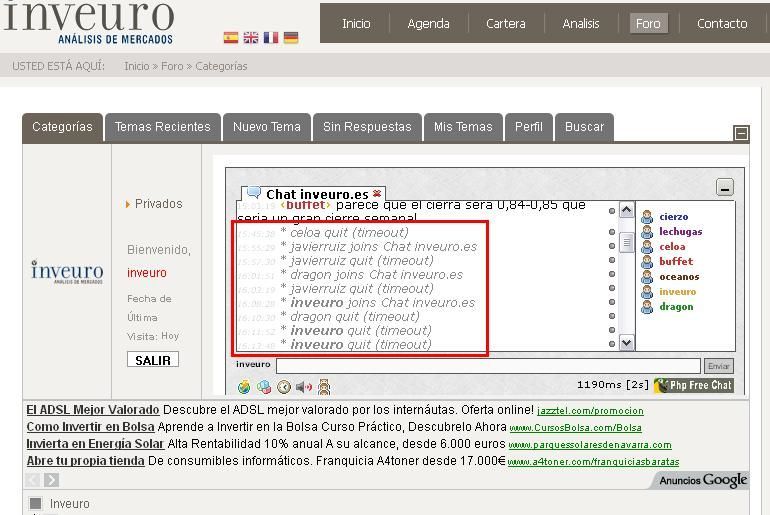The width and height of the screenshot is (770, 515).
Task: Go to previous ads with left arrow
Action: pyautogui.click(x=32, y=480)
